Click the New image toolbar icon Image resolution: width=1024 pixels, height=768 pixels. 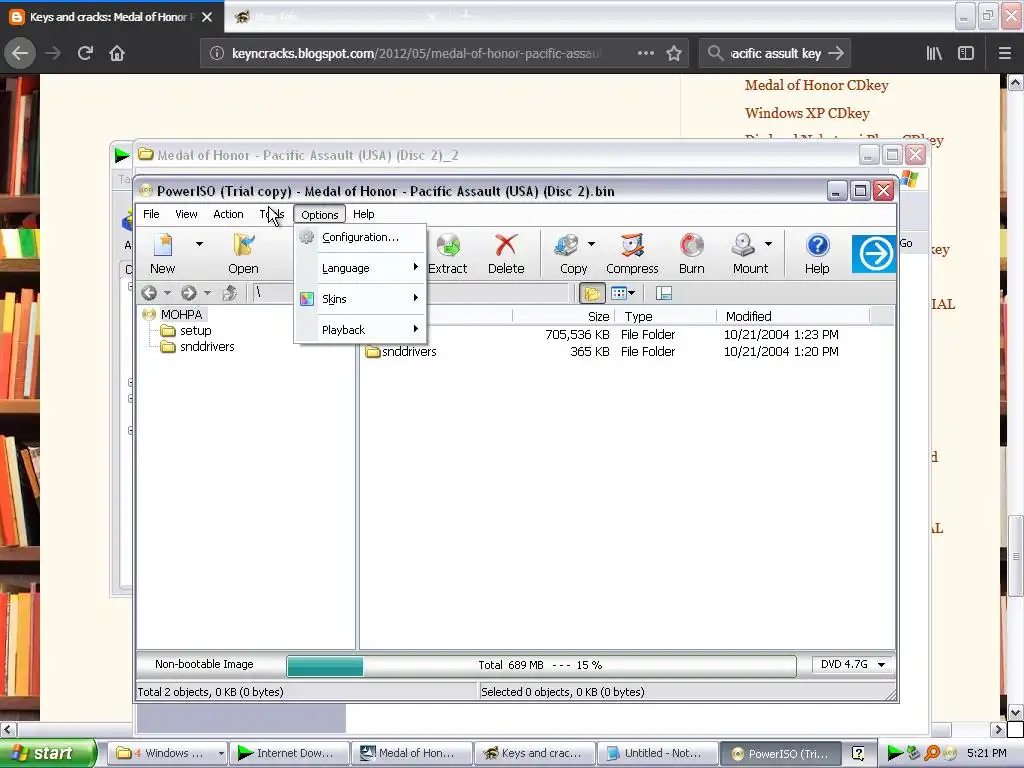click(163, 253)
